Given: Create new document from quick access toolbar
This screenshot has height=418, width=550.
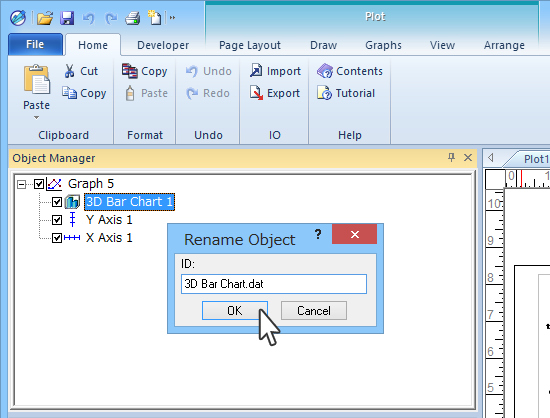Looking at the screenshot, I should click(x=154, y=18).
